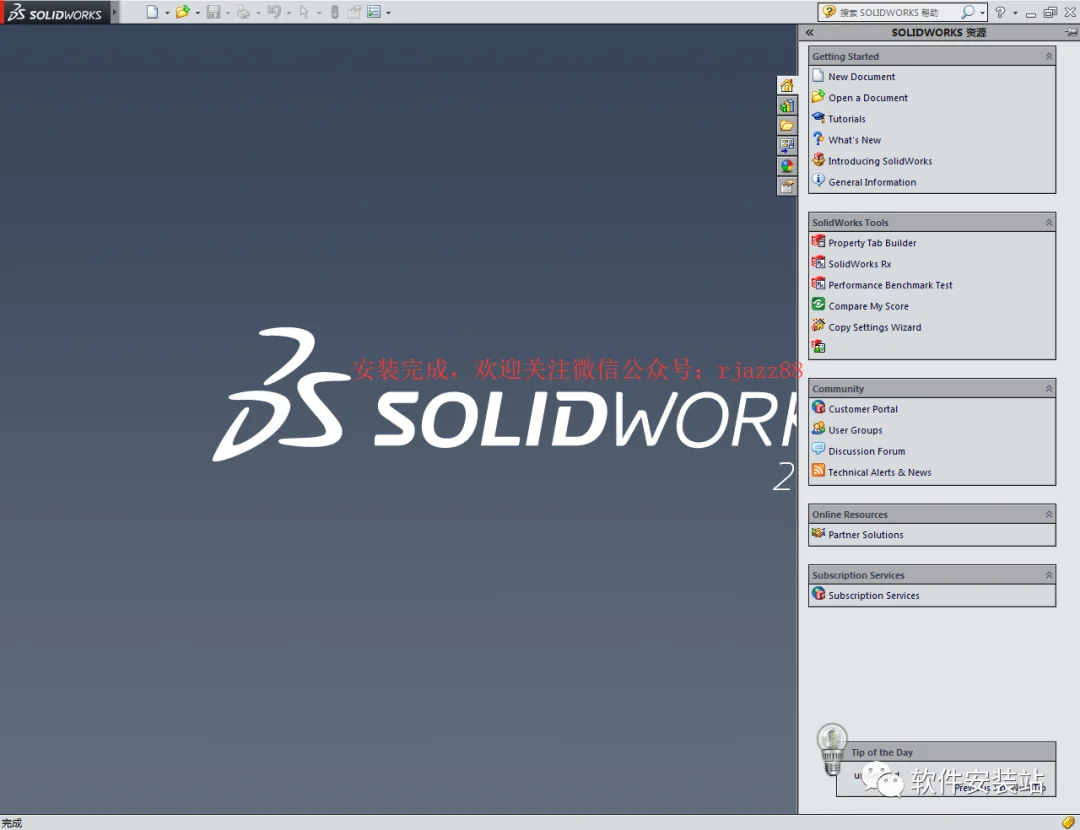Collapse the task pane with double chevron

[x=809, y=32]
